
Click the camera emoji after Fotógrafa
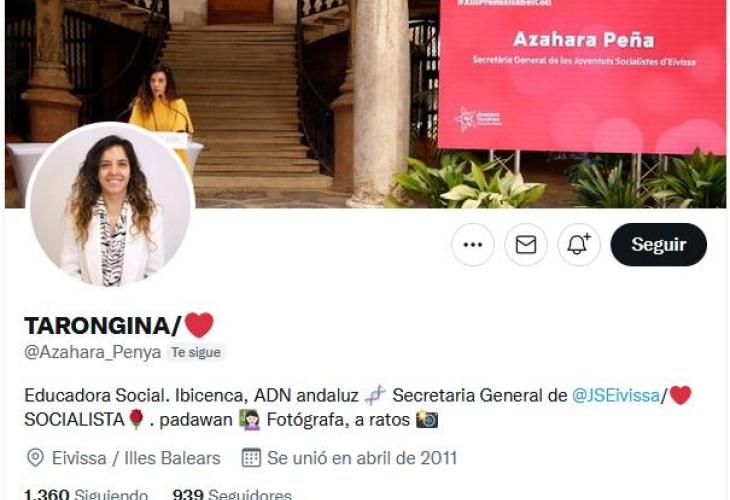pyautogui.click(x=427, y=419)
